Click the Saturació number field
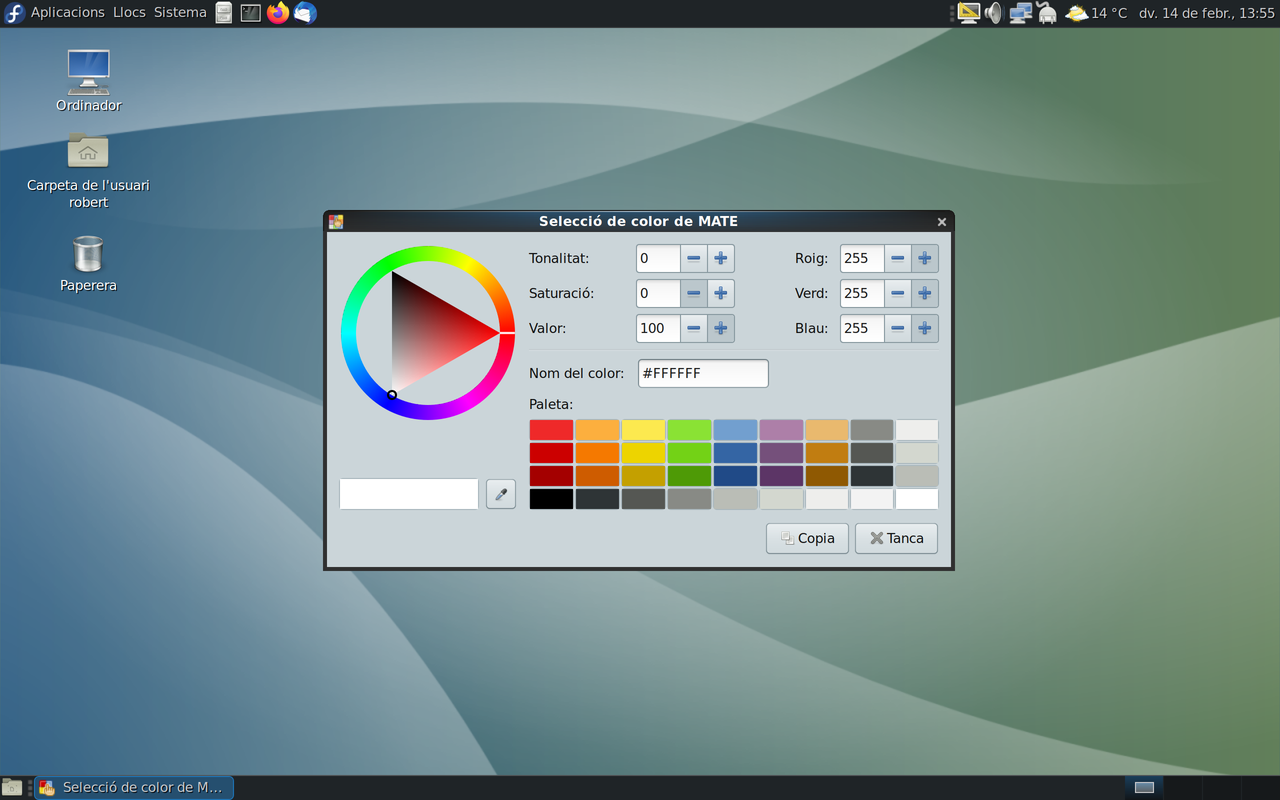1280x800 pixels. pyautogui.click(x=658, y=293)
